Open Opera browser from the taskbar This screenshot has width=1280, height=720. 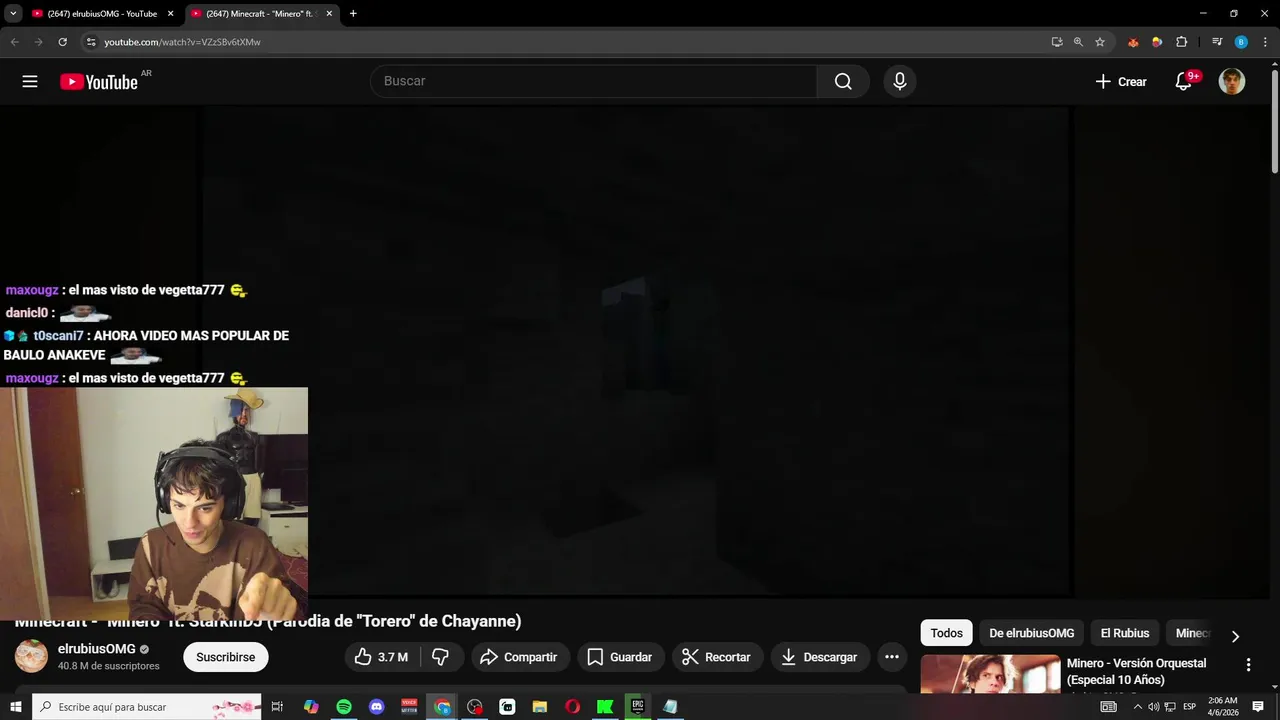click(x=572, y=707)
